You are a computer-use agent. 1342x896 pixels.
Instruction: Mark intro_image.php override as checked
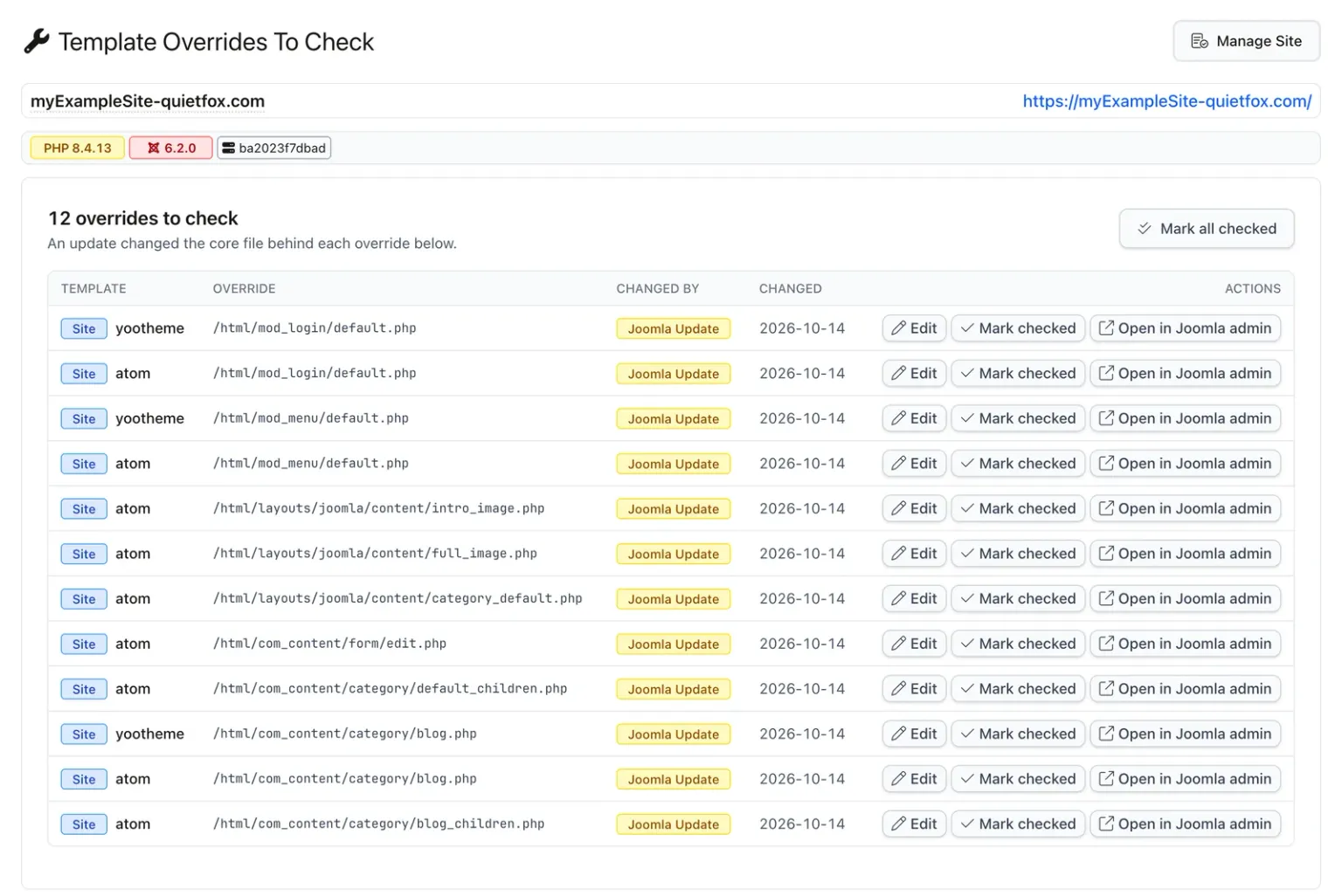coord(1018,509)
